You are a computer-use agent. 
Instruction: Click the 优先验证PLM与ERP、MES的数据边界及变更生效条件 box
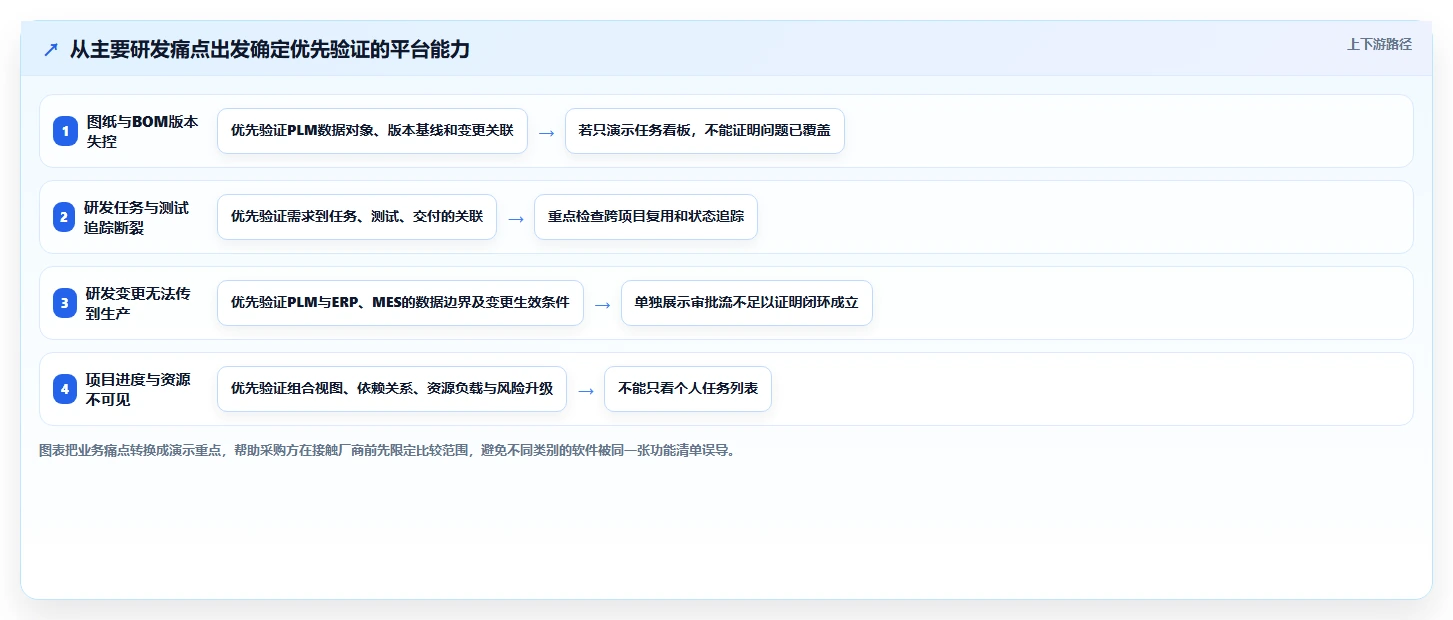pos(400,303)
